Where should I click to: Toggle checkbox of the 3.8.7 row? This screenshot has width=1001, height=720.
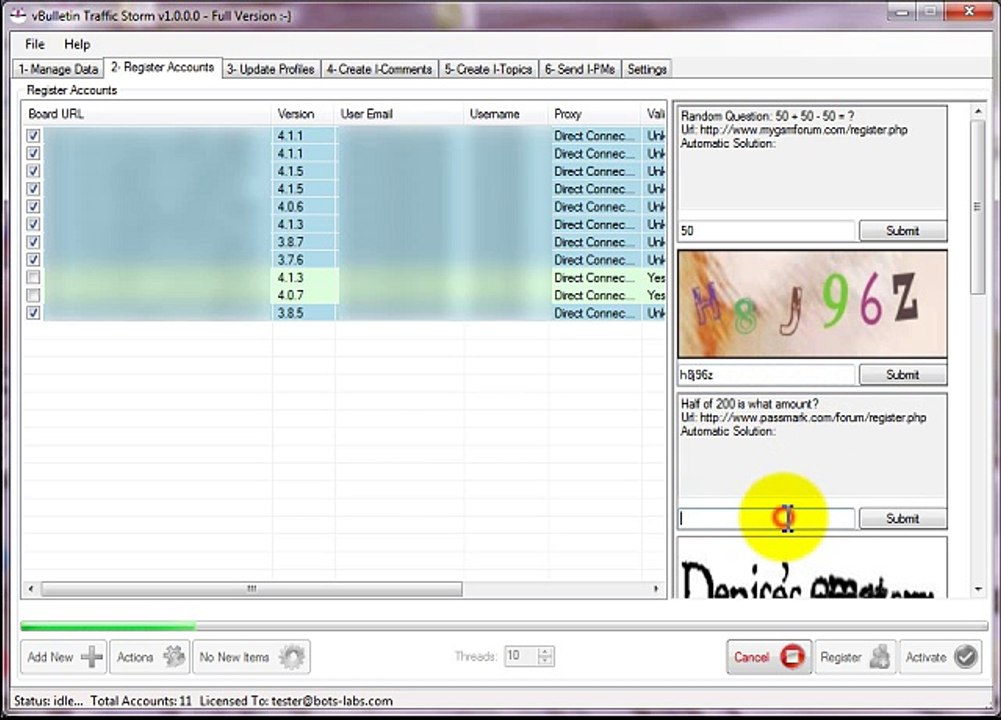tap(33, 242)
